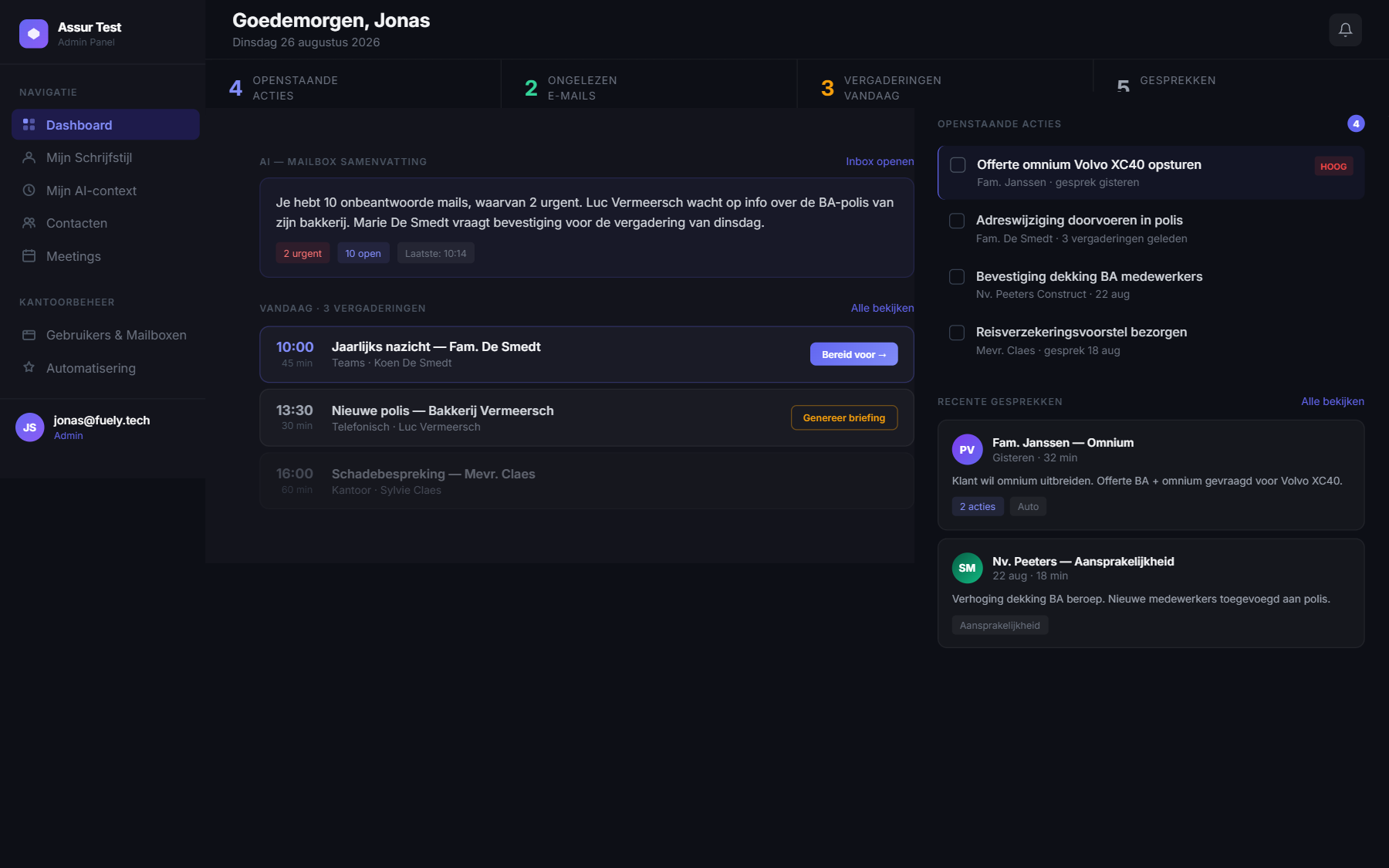Click the Dashboard grid icon
1389x868 pixels.
[29, 124]
